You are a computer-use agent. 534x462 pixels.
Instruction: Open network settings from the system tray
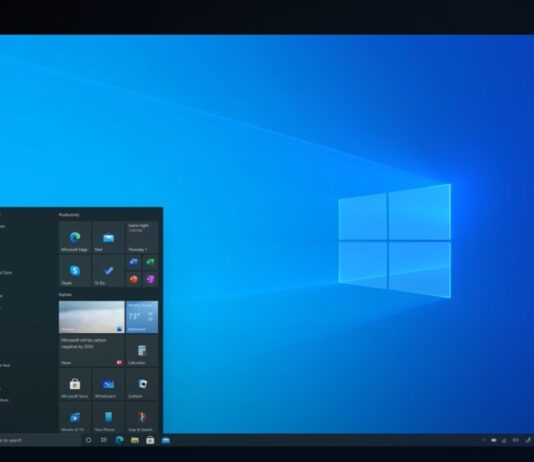504,440
